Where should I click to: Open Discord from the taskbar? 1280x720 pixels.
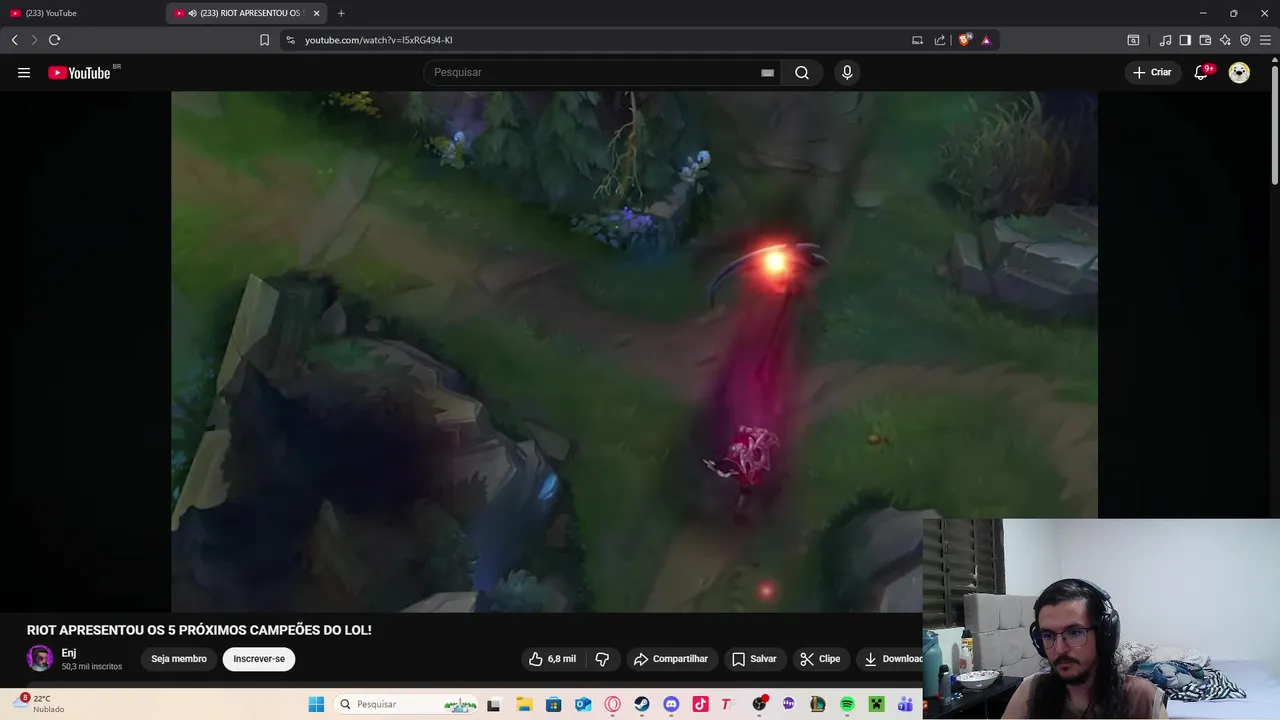pyautogui.click(x=671, y=704)
